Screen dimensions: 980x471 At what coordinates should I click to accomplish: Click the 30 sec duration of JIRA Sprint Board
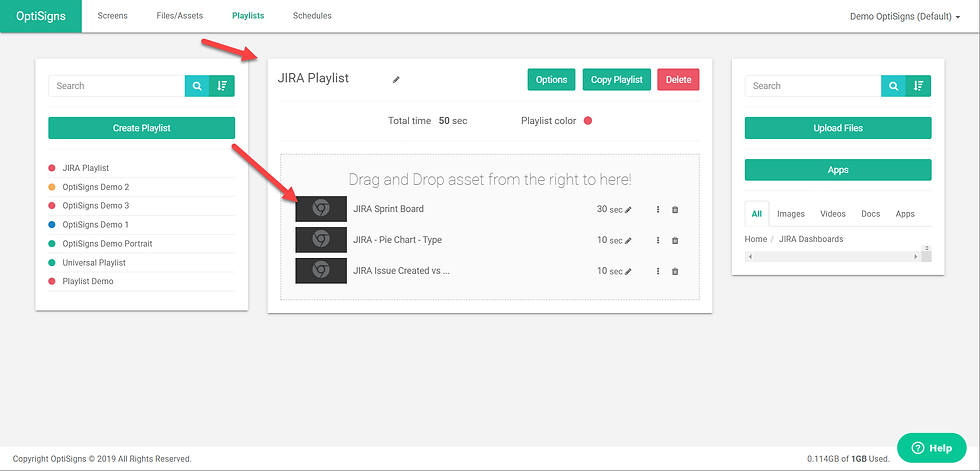click(609, 209)
